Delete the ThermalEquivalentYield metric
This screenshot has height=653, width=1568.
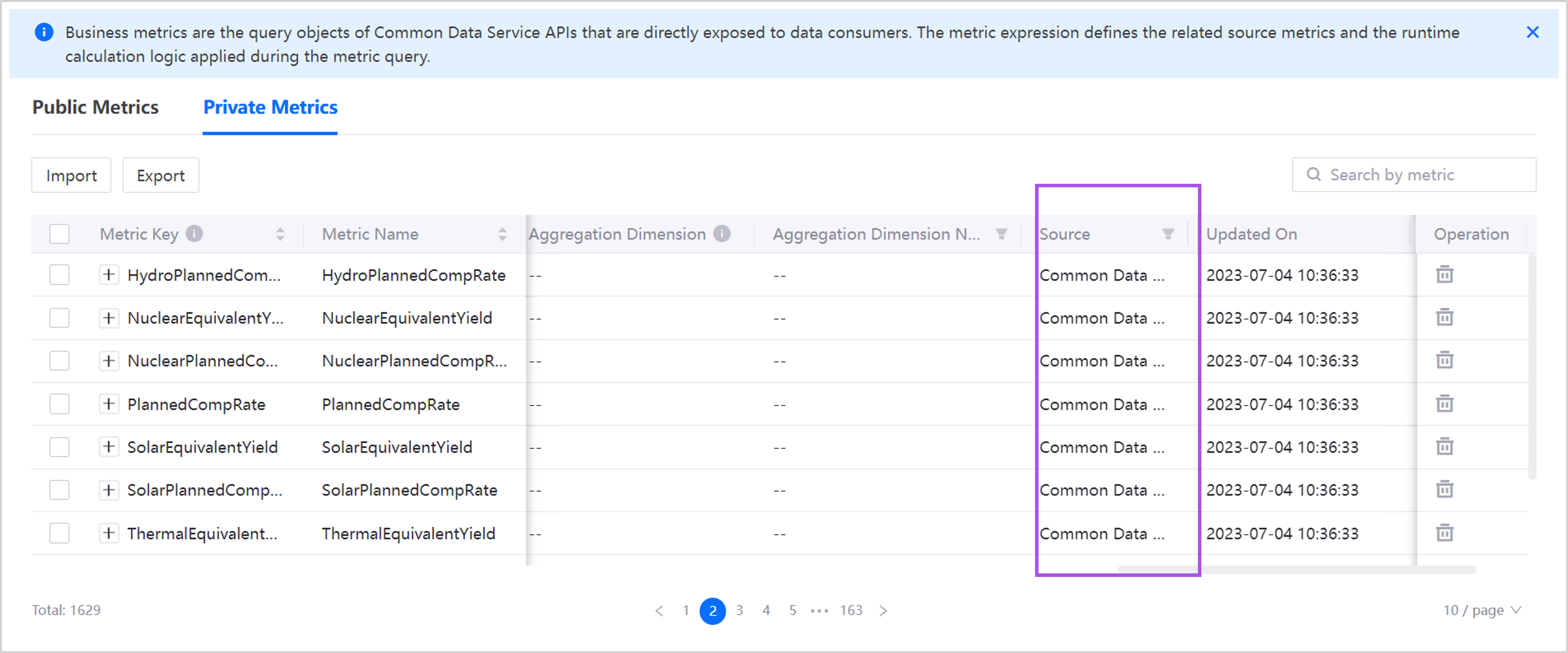click(1444, 533)
